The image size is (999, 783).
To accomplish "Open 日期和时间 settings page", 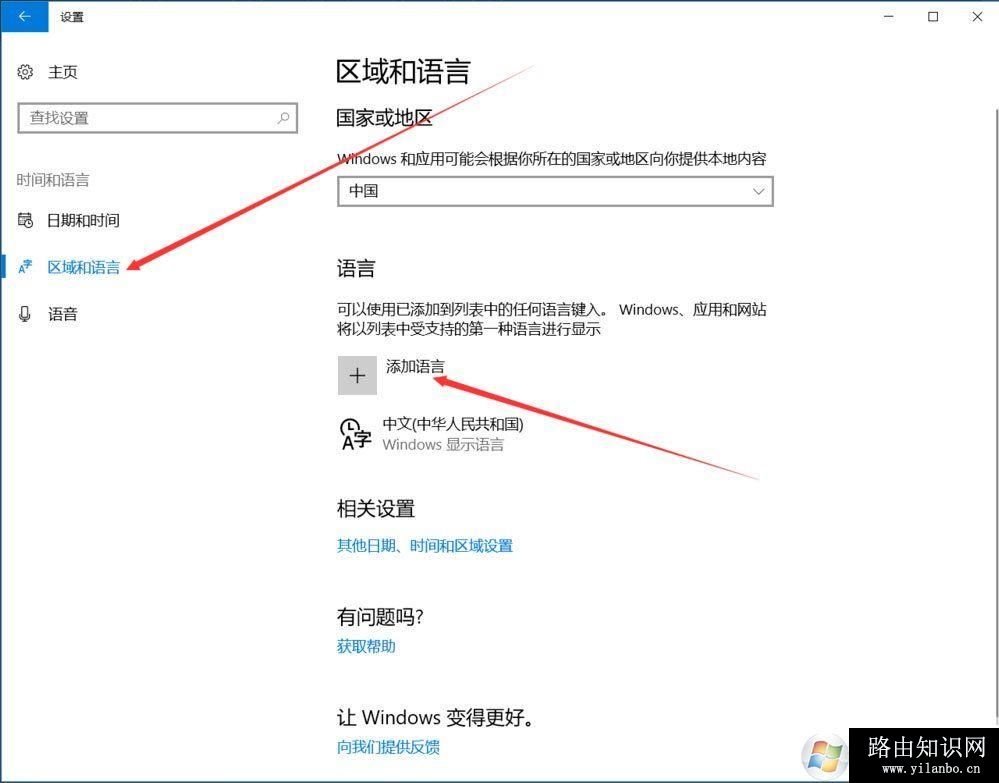I will click(x=83, y=220).
